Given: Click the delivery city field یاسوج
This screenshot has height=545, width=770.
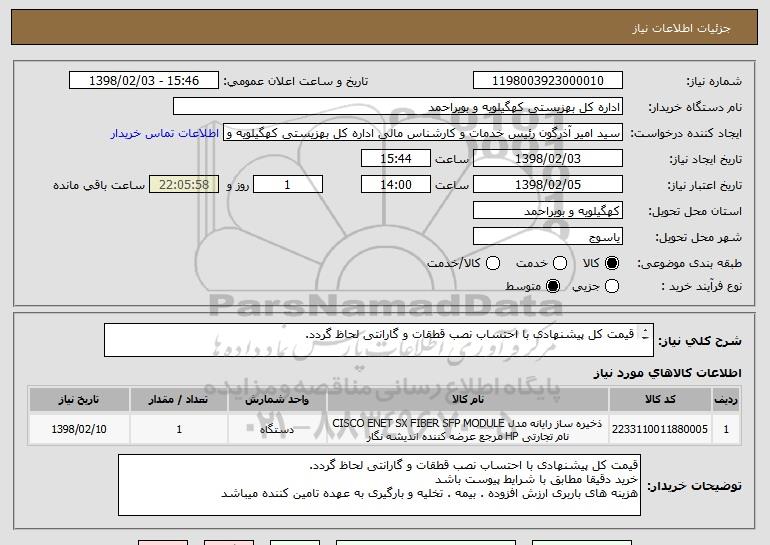Looking at the screenshot, I should coord(548,237).
